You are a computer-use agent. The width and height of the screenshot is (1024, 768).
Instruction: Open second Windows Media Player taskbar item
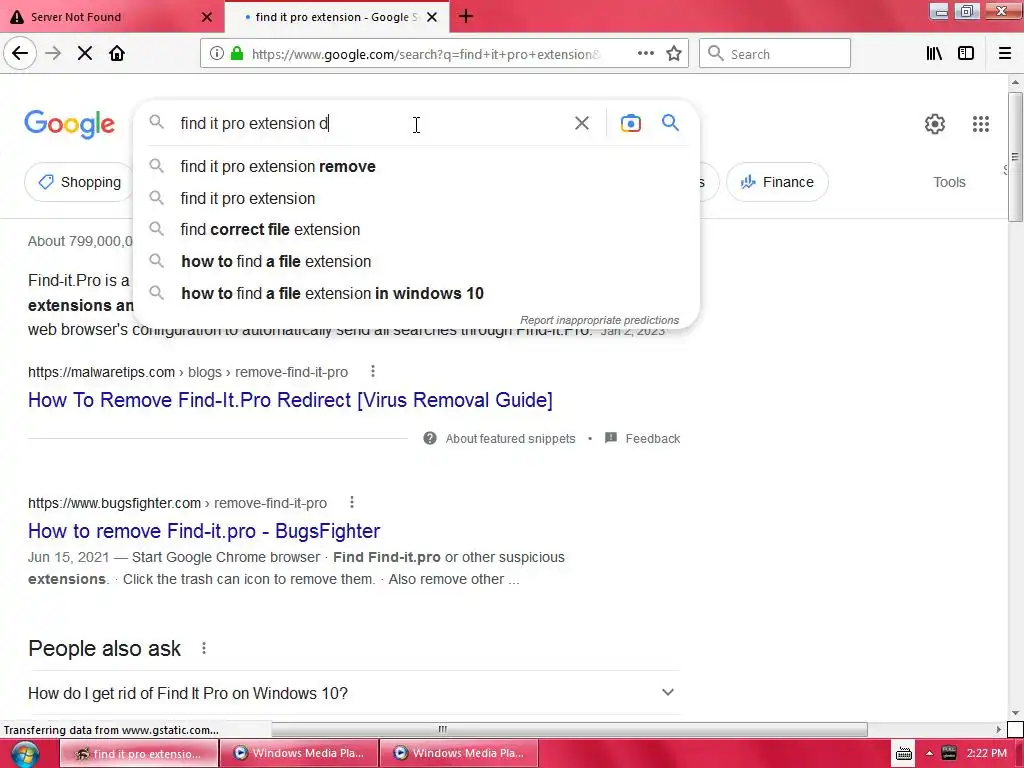tap(459, 754)
